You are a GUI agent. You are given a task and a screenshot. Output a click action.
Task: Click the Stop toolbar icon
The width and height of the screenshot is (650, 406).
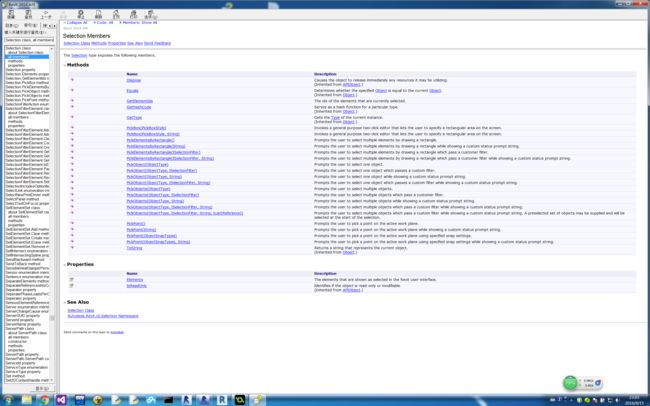pyautogui.click(x=81, y=15)
